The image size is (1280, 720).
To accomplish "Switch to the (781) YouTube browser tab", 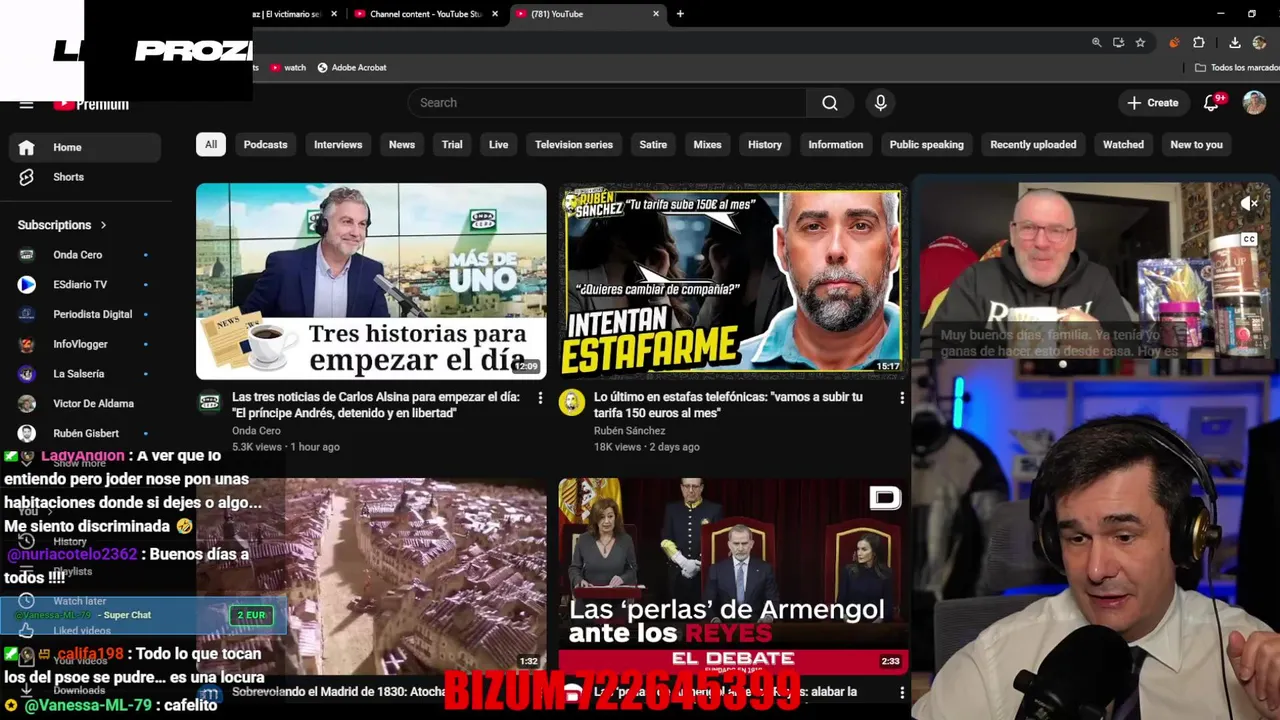I will click(585, 14).
